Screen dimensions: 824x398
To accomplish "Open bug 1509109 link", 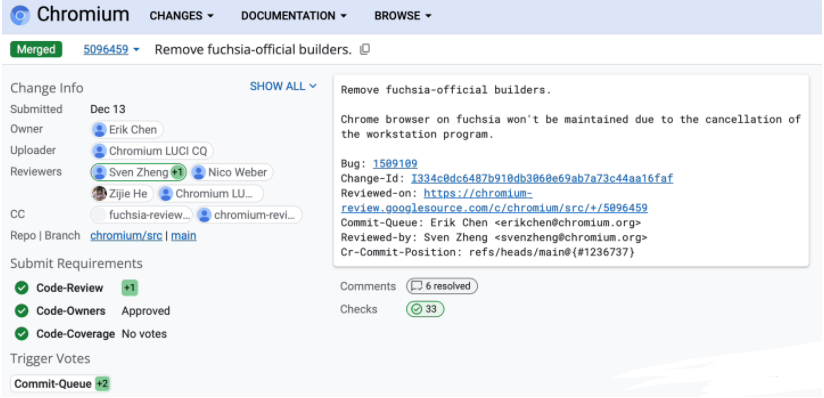I will coord(395,164).
